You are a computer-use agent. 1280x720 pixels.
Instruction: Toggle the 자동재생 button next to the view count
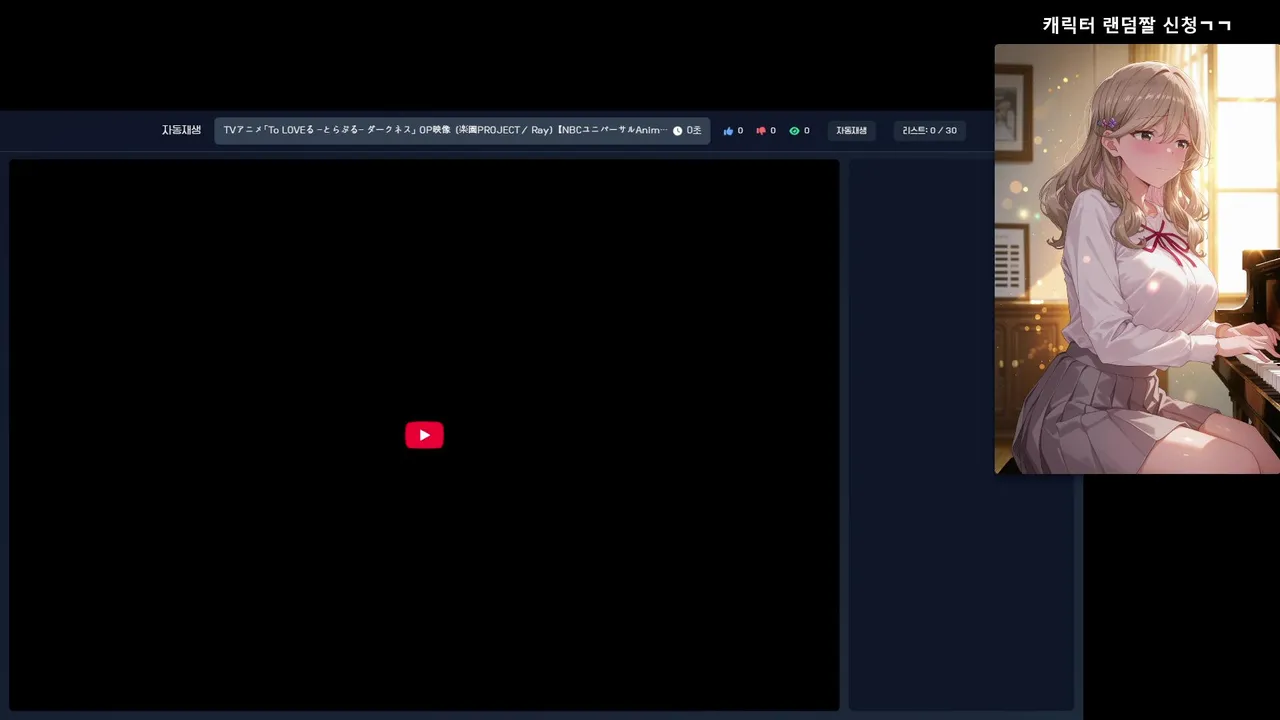point(852,131)
